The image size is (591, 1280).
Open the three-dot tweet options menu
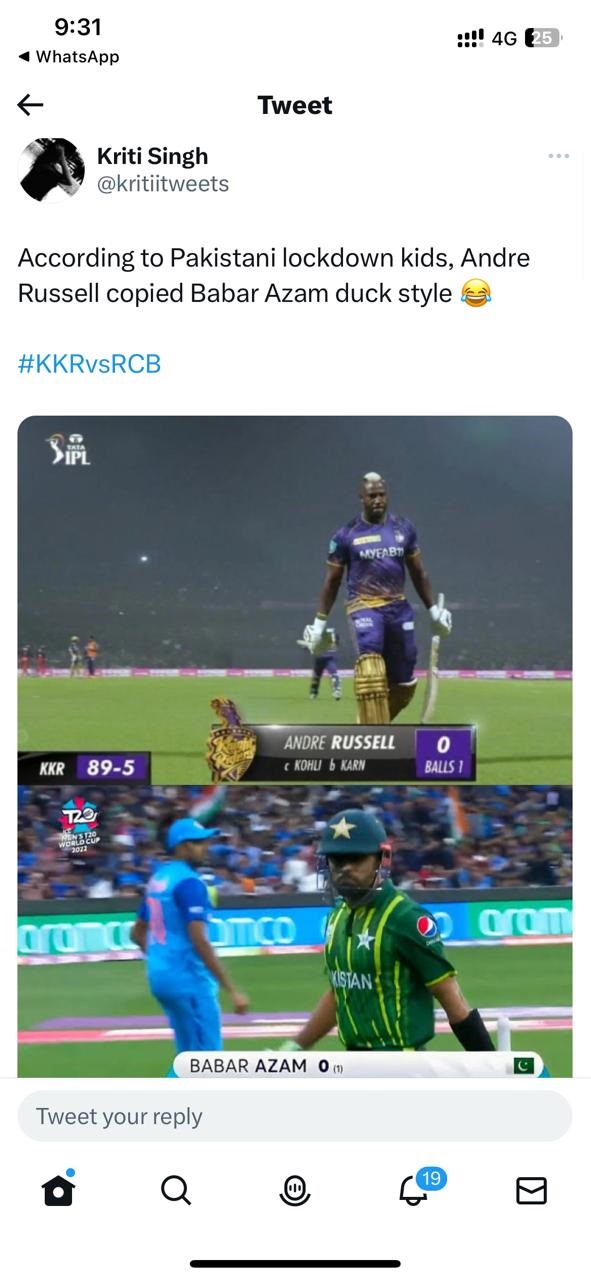coord(558,156)
